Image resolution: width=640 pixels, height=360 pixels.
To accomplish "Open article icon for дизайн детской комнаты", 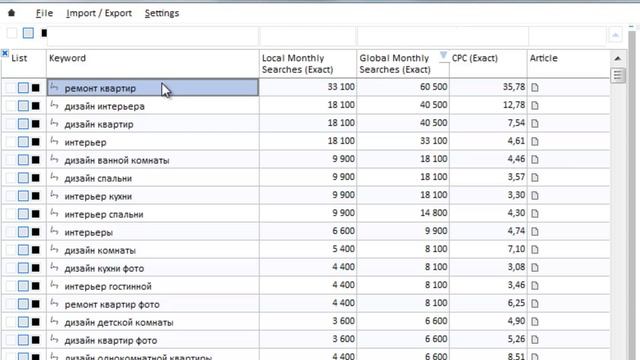I will pyautogui.click(x=535, y=321).
